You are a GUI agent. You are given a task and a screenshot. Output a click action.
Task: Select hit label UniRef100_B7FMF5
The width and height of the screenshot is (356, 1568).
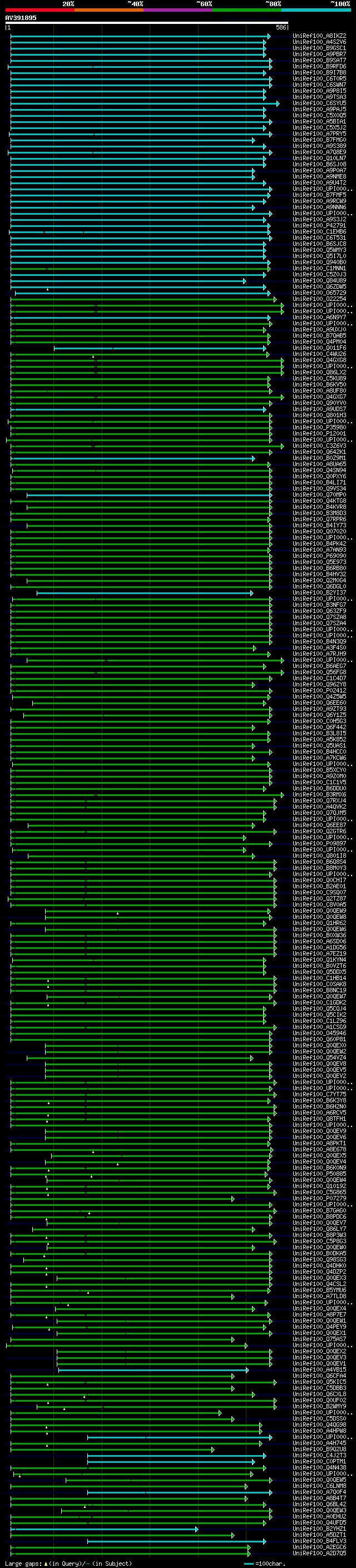point(319,195)
